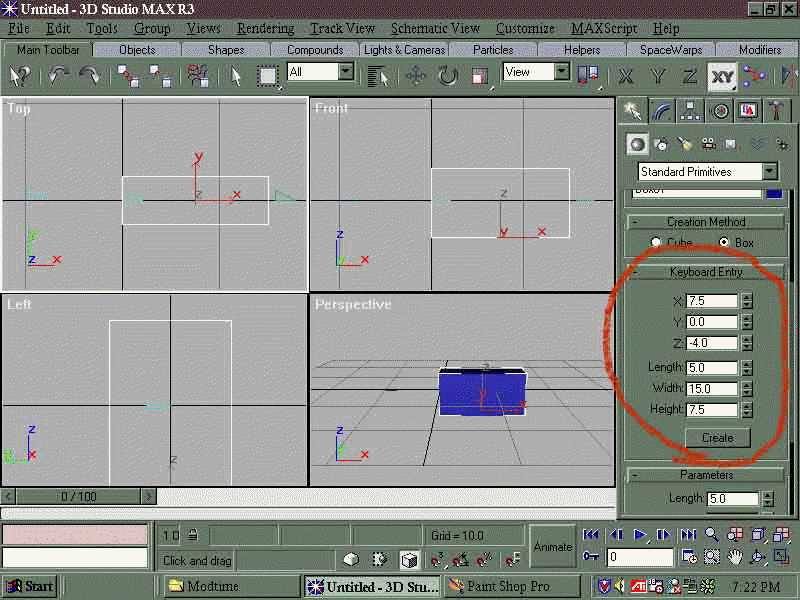Toggle the Key Mode key icon
This screenshot has width=800, height=600.
[590, 556]
